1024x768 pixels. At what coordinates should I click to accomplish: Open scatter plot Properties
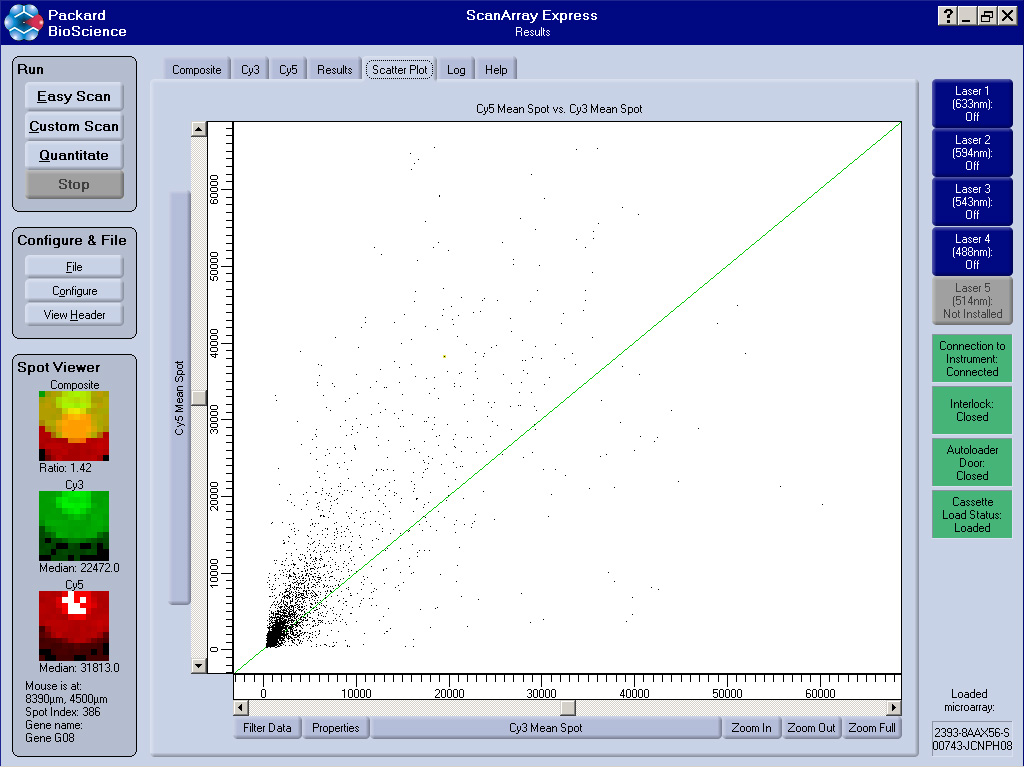point(336,728)
